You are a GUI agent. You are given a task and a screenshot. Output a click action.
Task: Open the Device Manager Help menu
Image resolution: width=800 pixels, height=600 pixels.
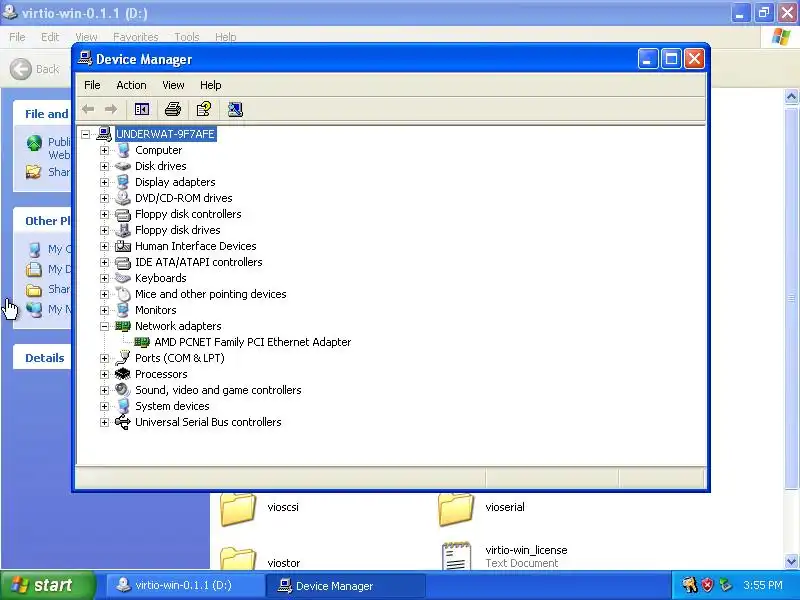click(x=210, y=85)
